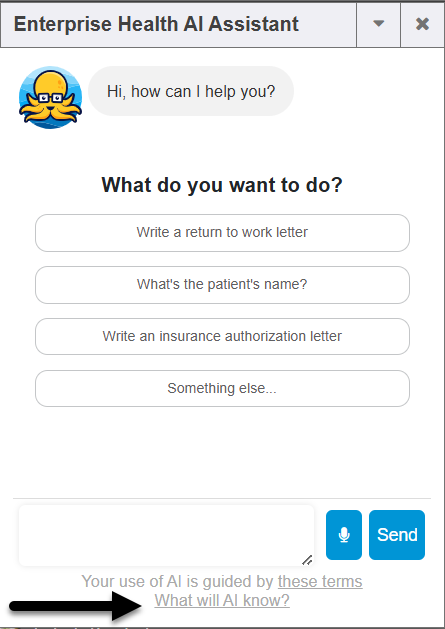
Task: Click the empty area below Something else...
Action: (222, 452)
